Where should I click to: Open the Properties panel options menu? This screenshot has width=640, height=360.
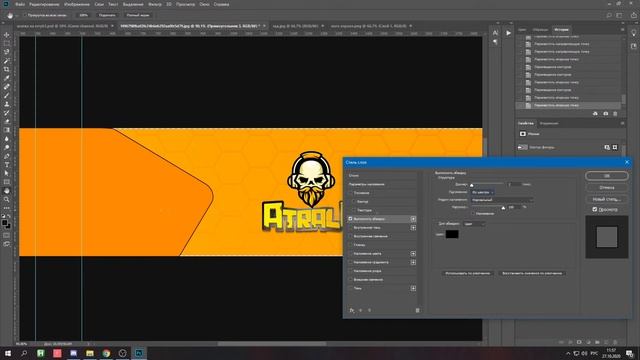[x=622, y=123]
